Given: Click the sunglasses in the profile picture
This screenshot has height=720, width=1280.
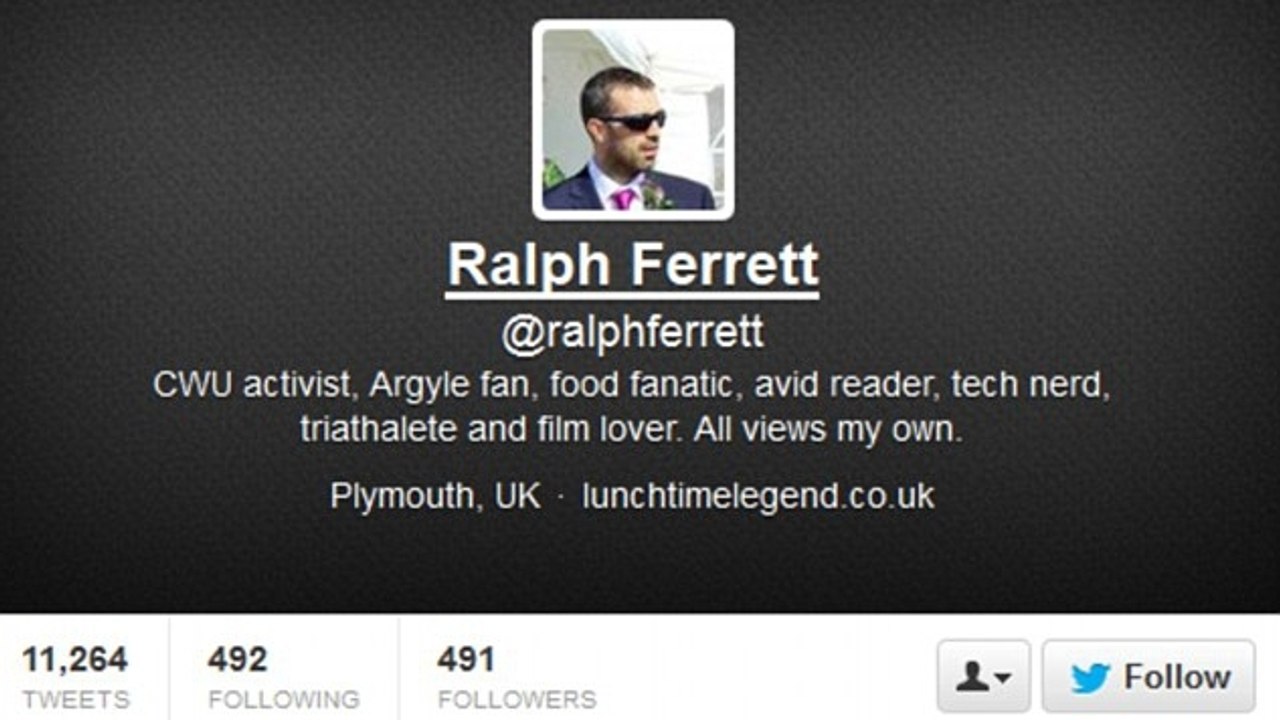Looking at the screenshot, I should pyautogui.click(x=632, y=121).
